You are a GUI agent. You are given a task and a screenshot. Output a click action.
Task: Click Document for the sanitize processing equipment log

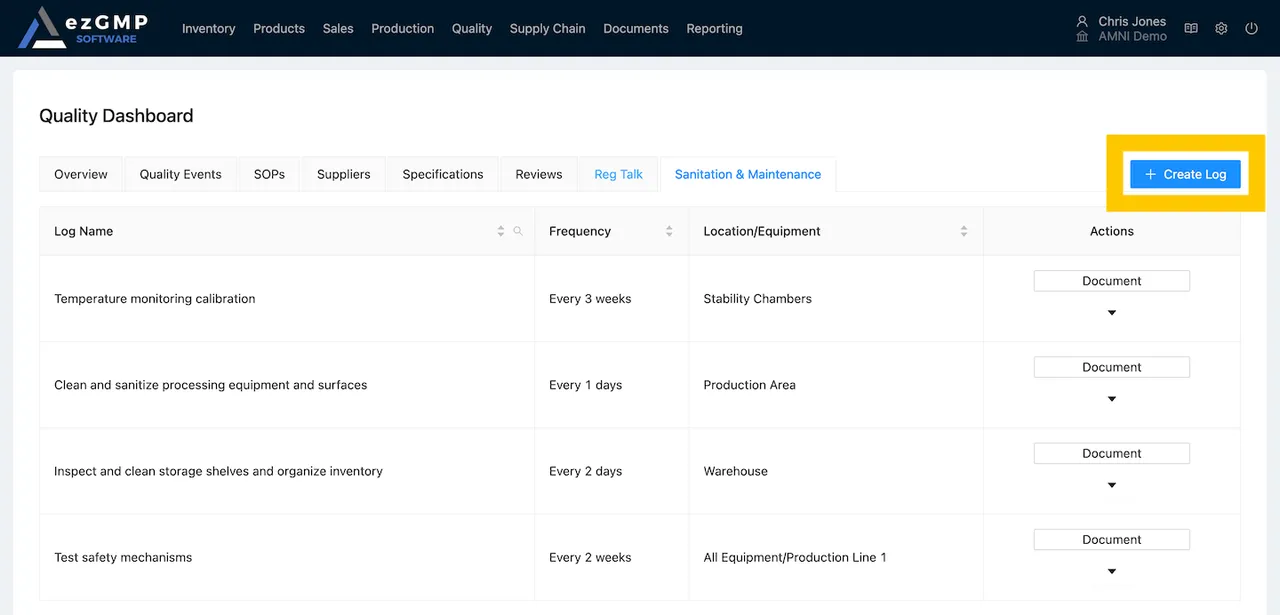coord(1111,367)
